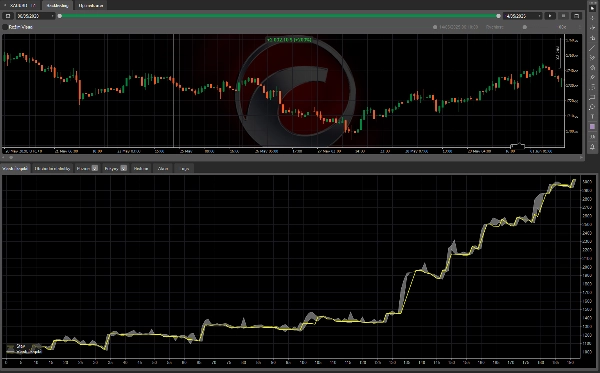Click the right arrow of the chart's horizontal scrollbar
The width and height of the screenshot is (600, 373).
pyautogui.click(x=581, y=157)
